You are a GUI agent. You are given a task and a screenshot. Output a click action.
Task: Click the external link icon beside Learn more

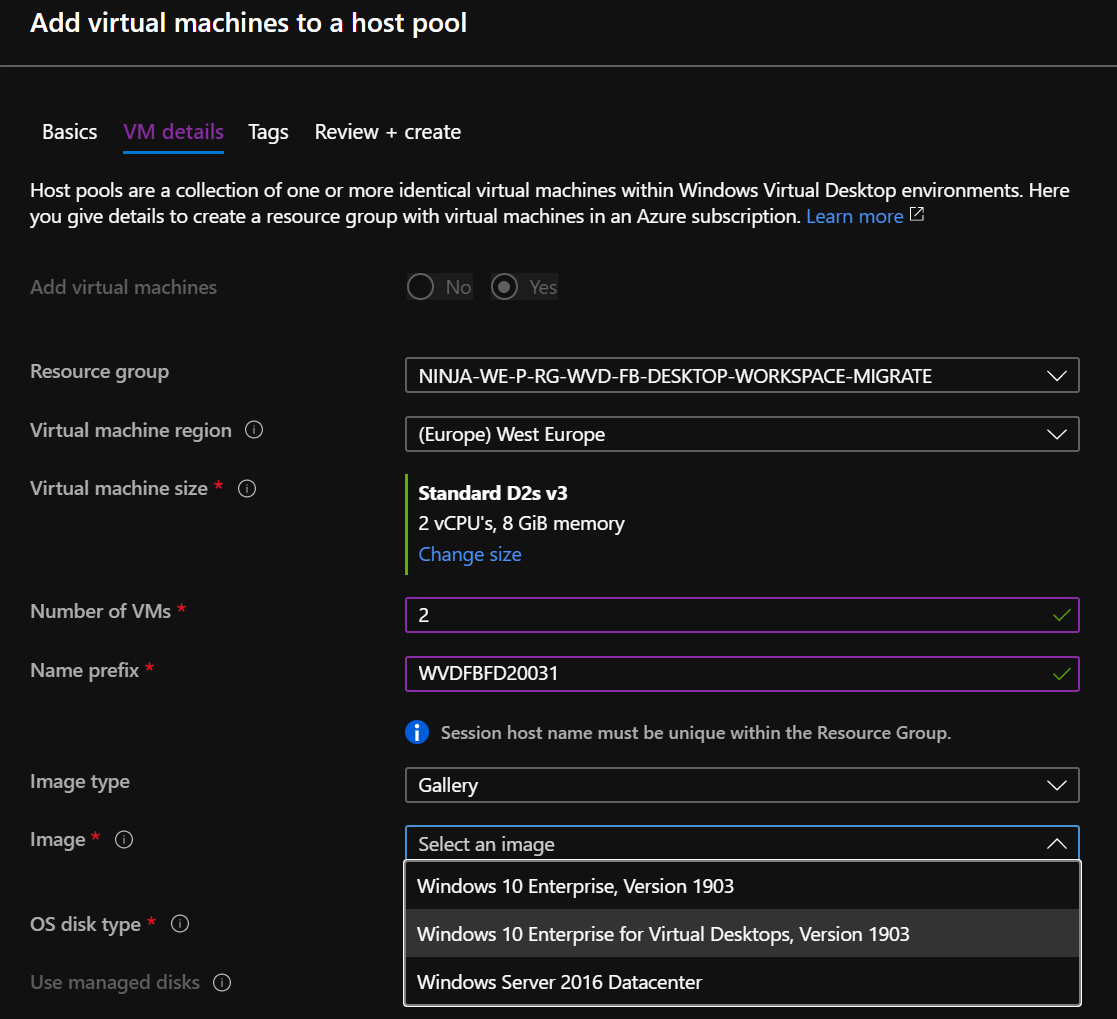[917, 214]
